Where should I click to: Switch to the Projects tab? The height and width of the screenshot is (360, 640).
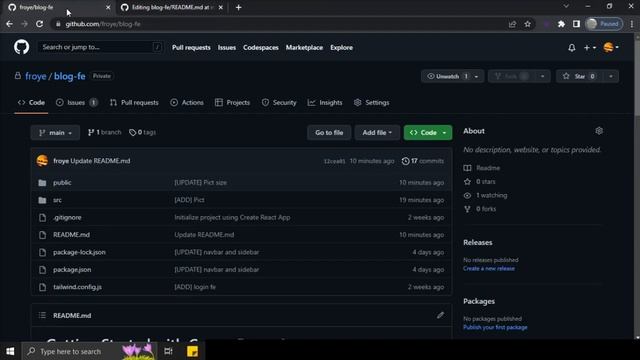point(232,102)
